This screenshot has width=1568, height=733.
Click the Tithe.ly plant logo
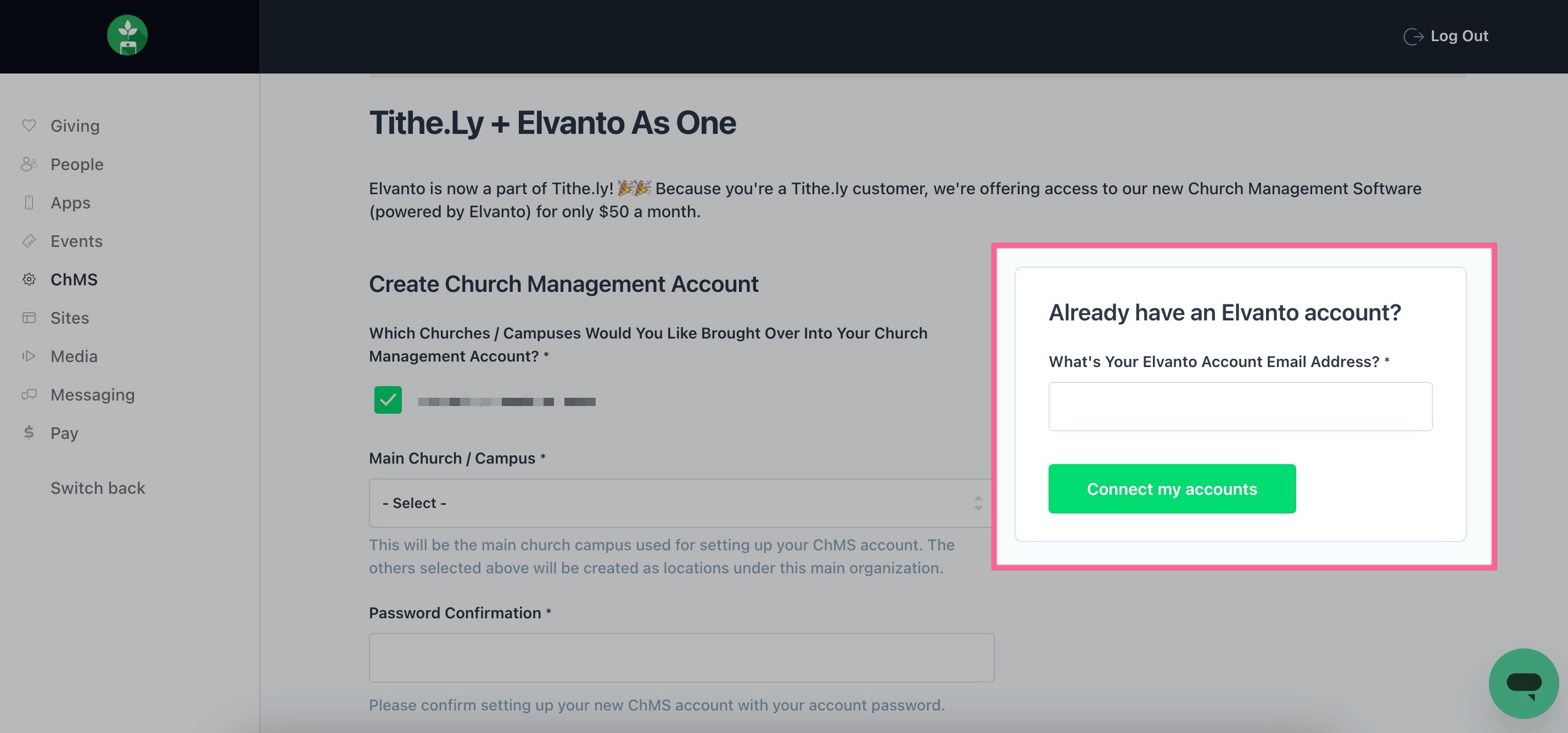tap(127, 35)
